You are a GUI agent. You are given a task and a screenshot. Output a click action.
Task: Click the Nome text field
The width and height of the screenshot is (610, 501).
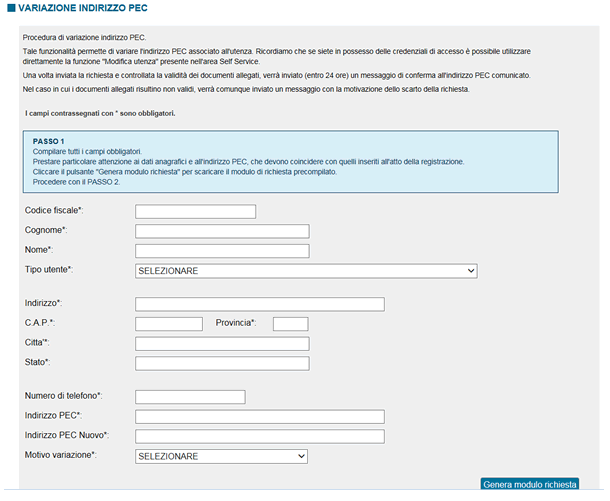pos(222,251)
